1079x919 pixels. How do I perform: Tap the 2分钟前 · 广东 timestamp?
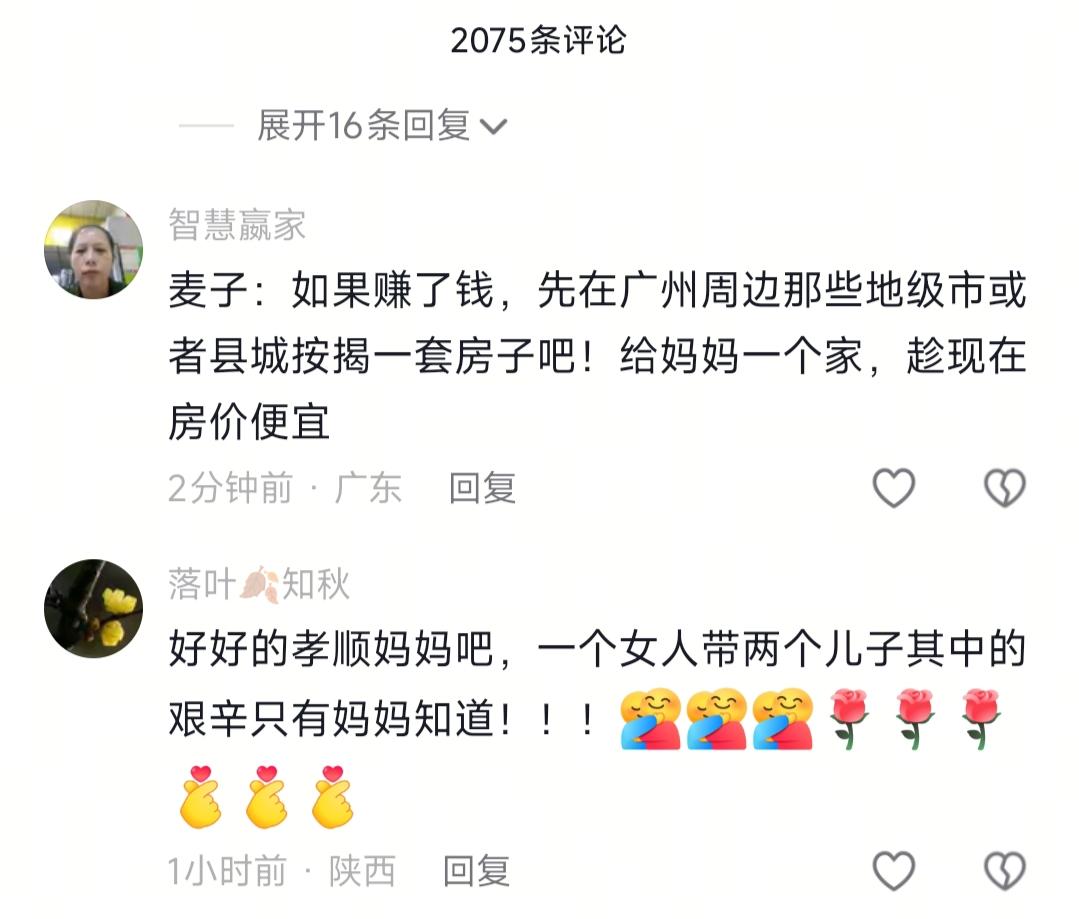click(284, 488)
